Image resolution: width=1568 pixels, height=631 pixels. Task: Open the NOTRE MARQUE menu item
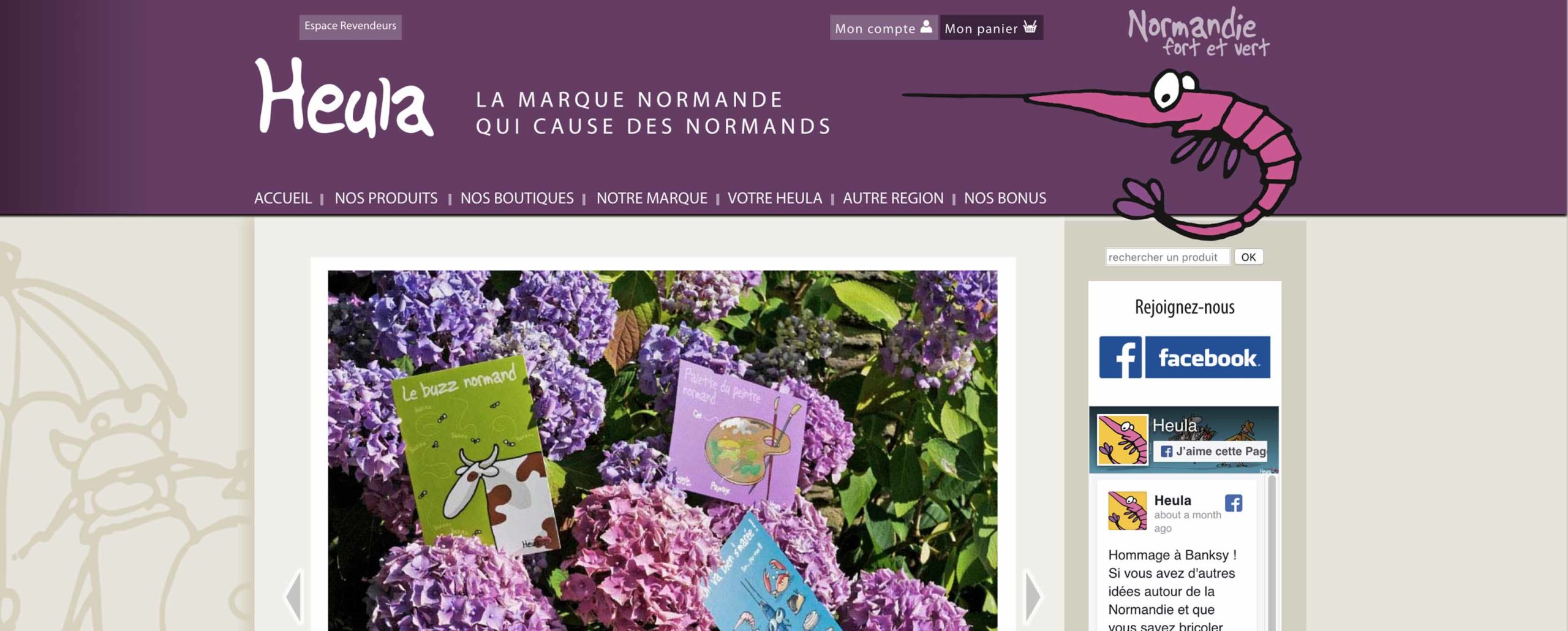pos(652,198)
